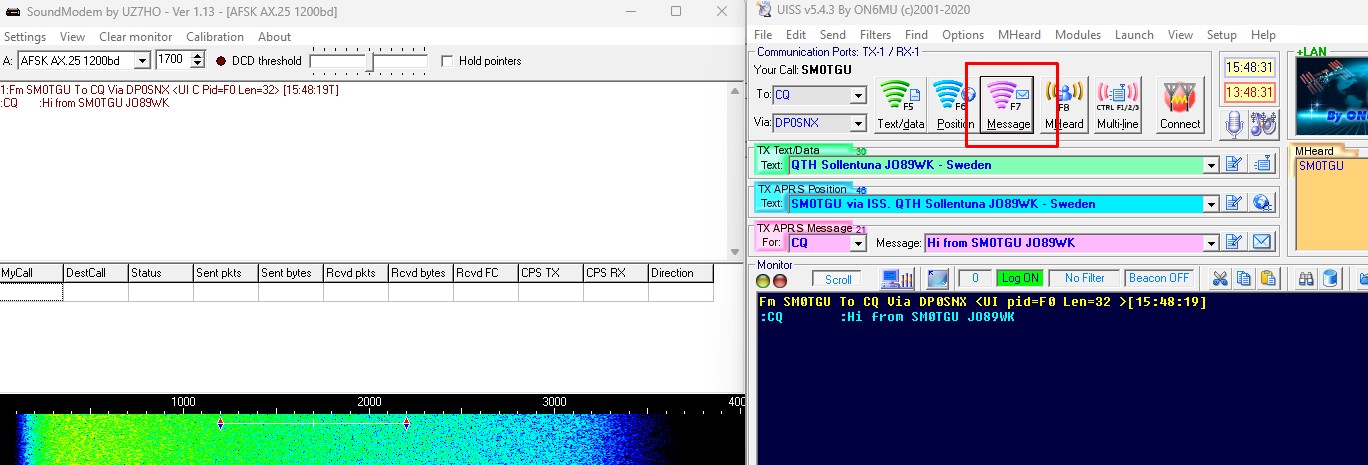The height and width of the screenshot is (465, 1368).
Task: Open SoundModem Settings menu
Action: click(25, 37)
